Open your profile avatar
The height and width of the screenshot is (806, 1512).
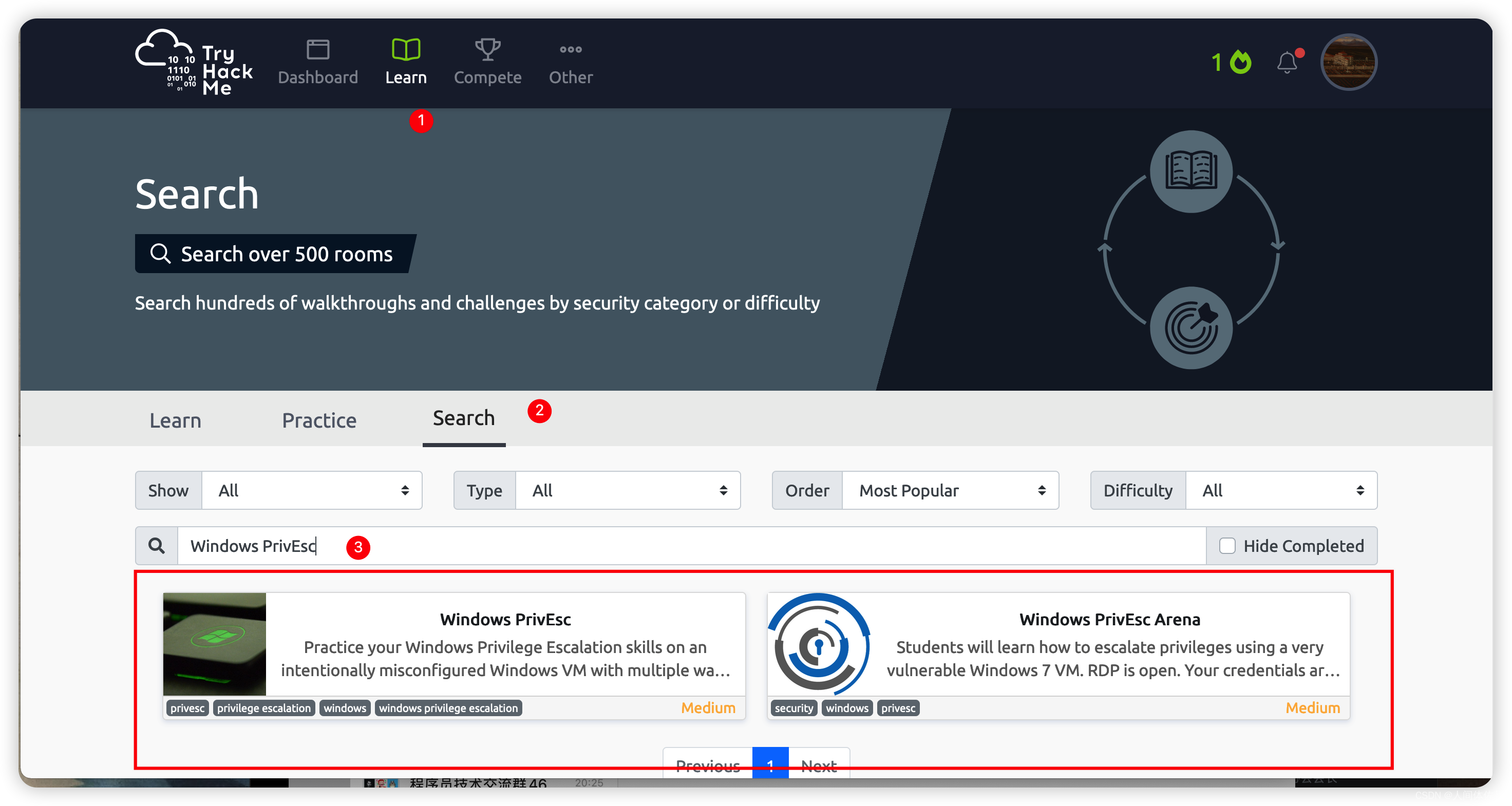point(1348,62)
